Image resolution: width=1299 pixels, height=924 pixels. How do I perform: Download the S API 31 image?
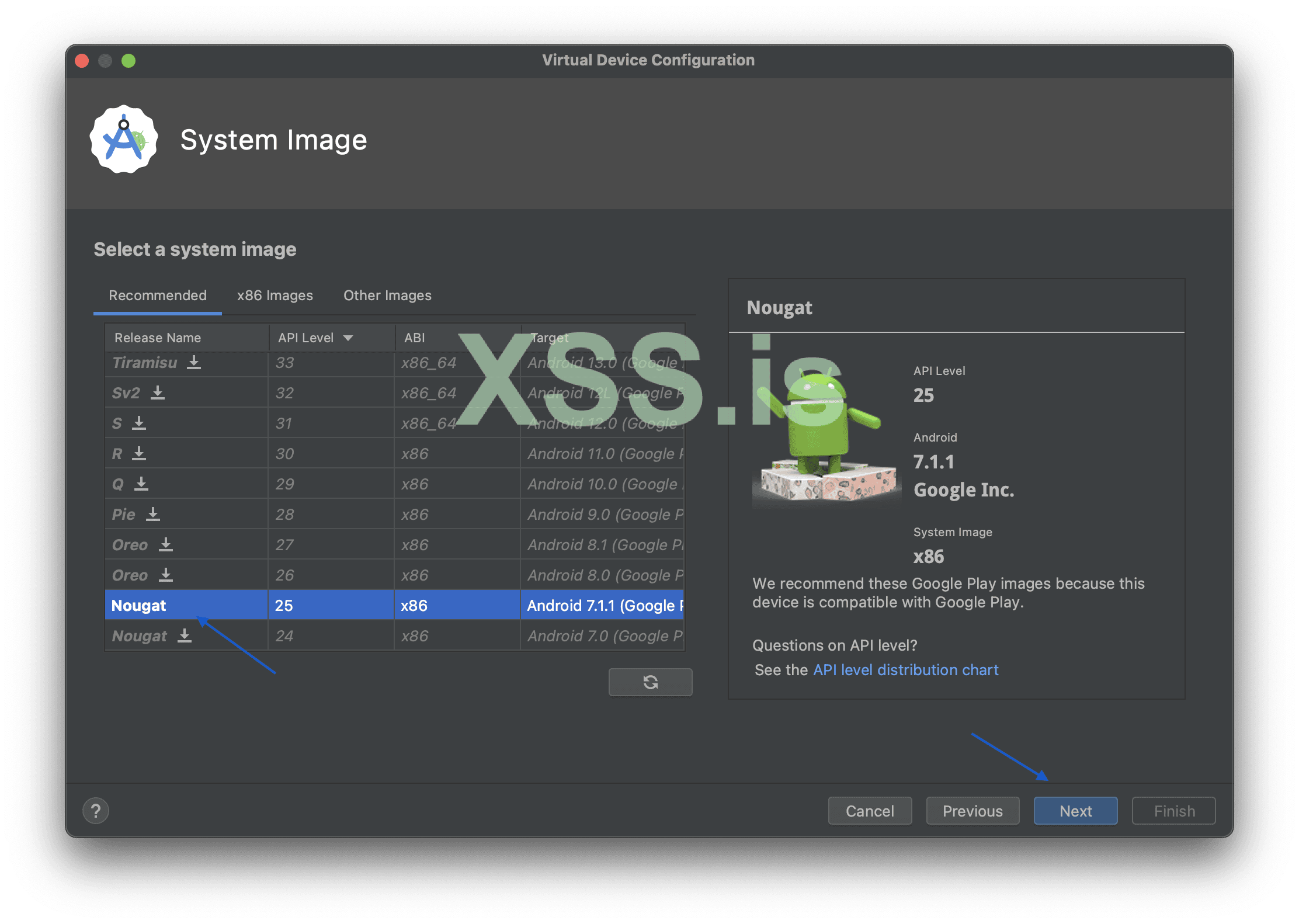[139, 423]
